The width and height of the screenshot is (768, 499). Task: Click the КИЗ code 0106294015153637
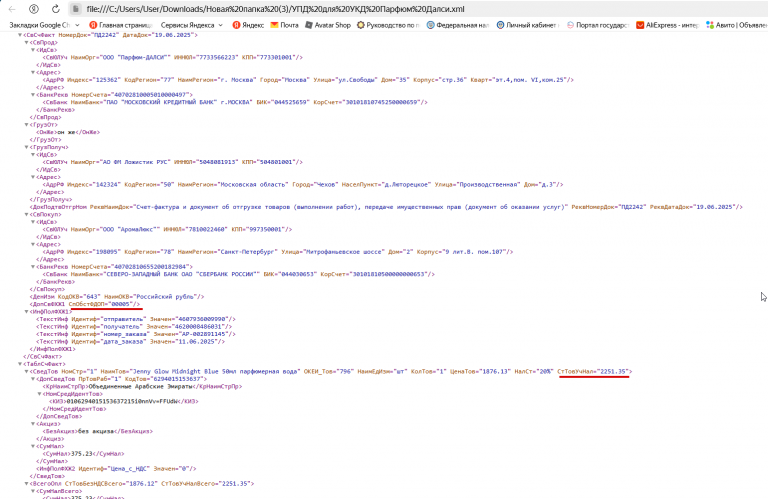[x=124, y=402]
